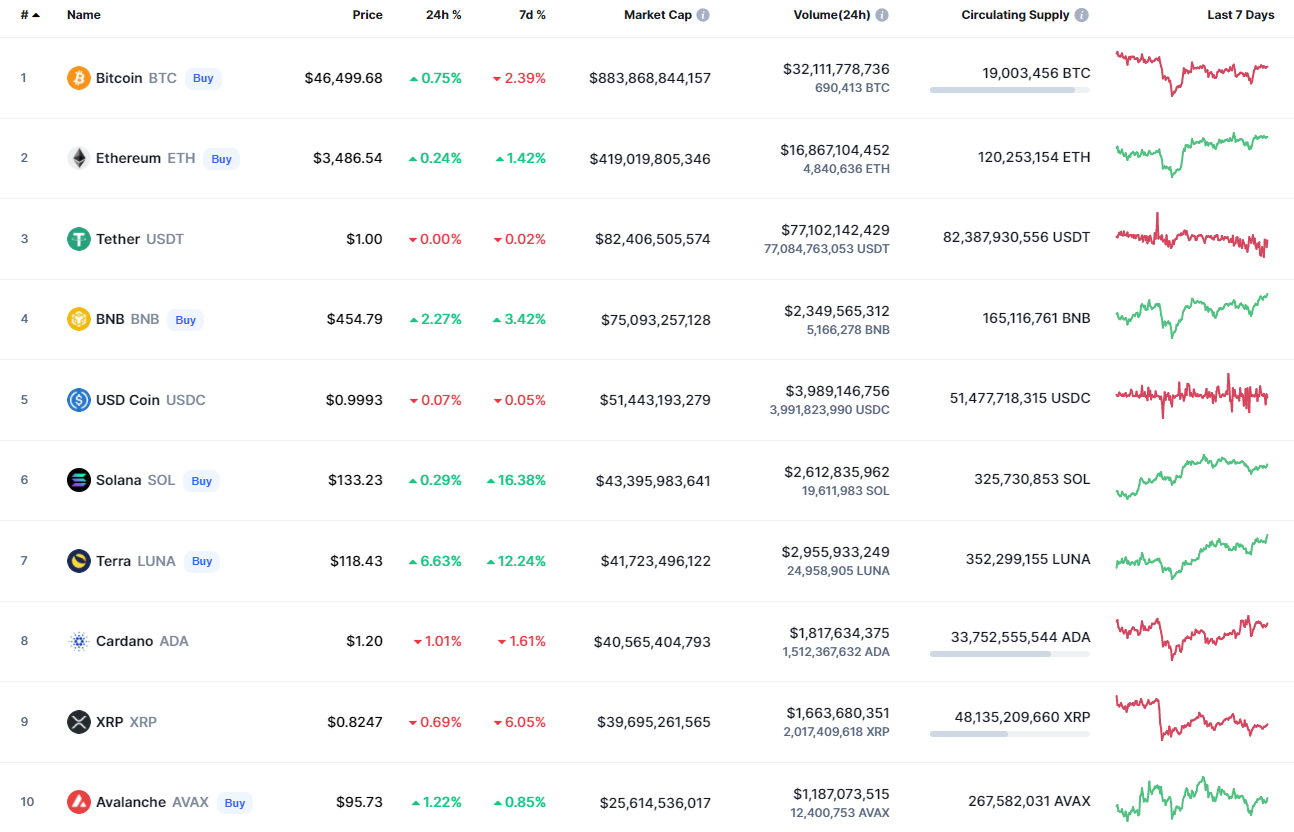Screen dimensions: 1294x832
Task: Open Tether's 7-day price chart
Action: [x=1192, y=236]
